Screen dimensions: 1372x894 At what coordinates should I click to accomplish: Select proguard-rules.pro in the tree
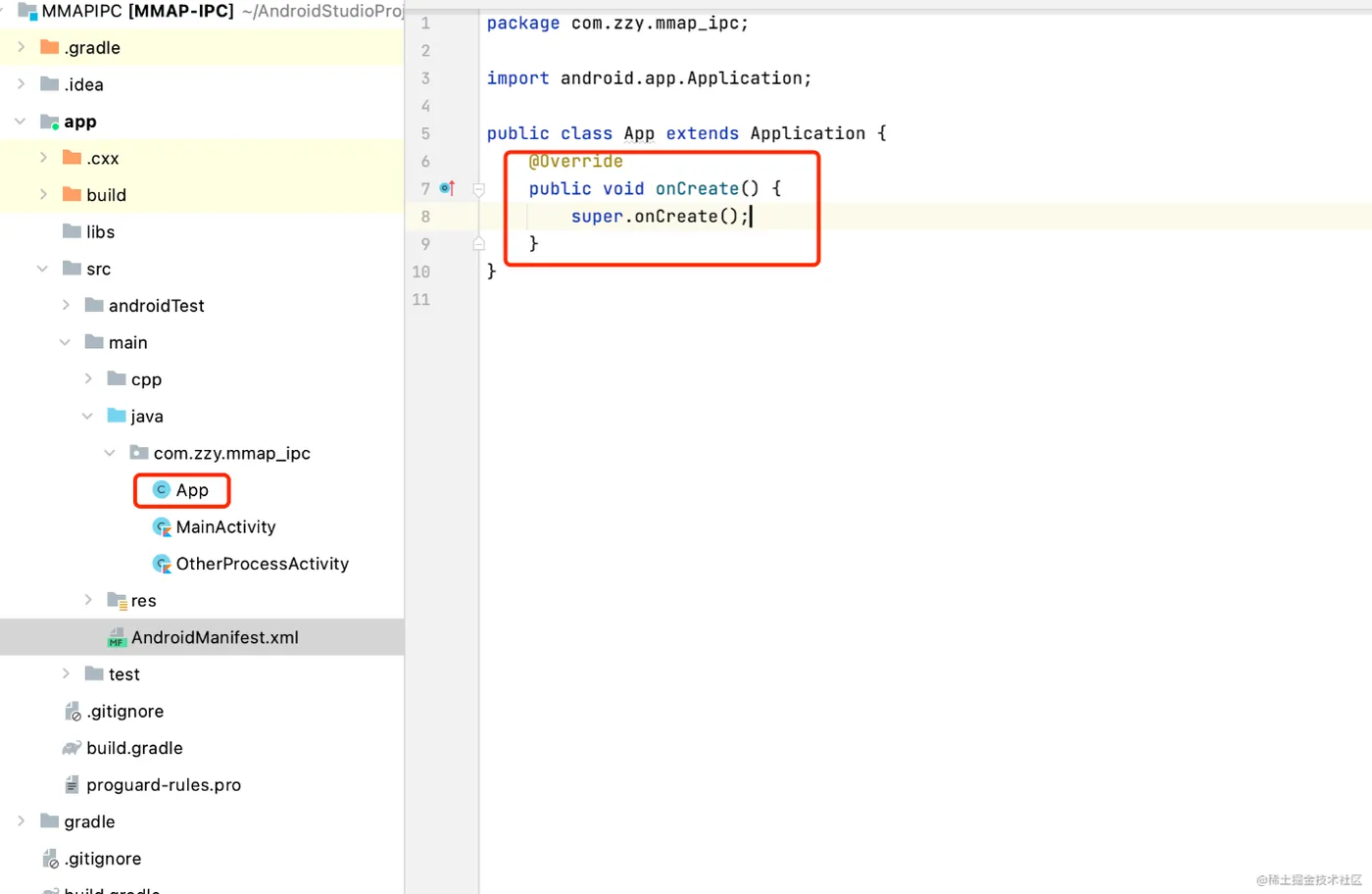tap(164, 785)
